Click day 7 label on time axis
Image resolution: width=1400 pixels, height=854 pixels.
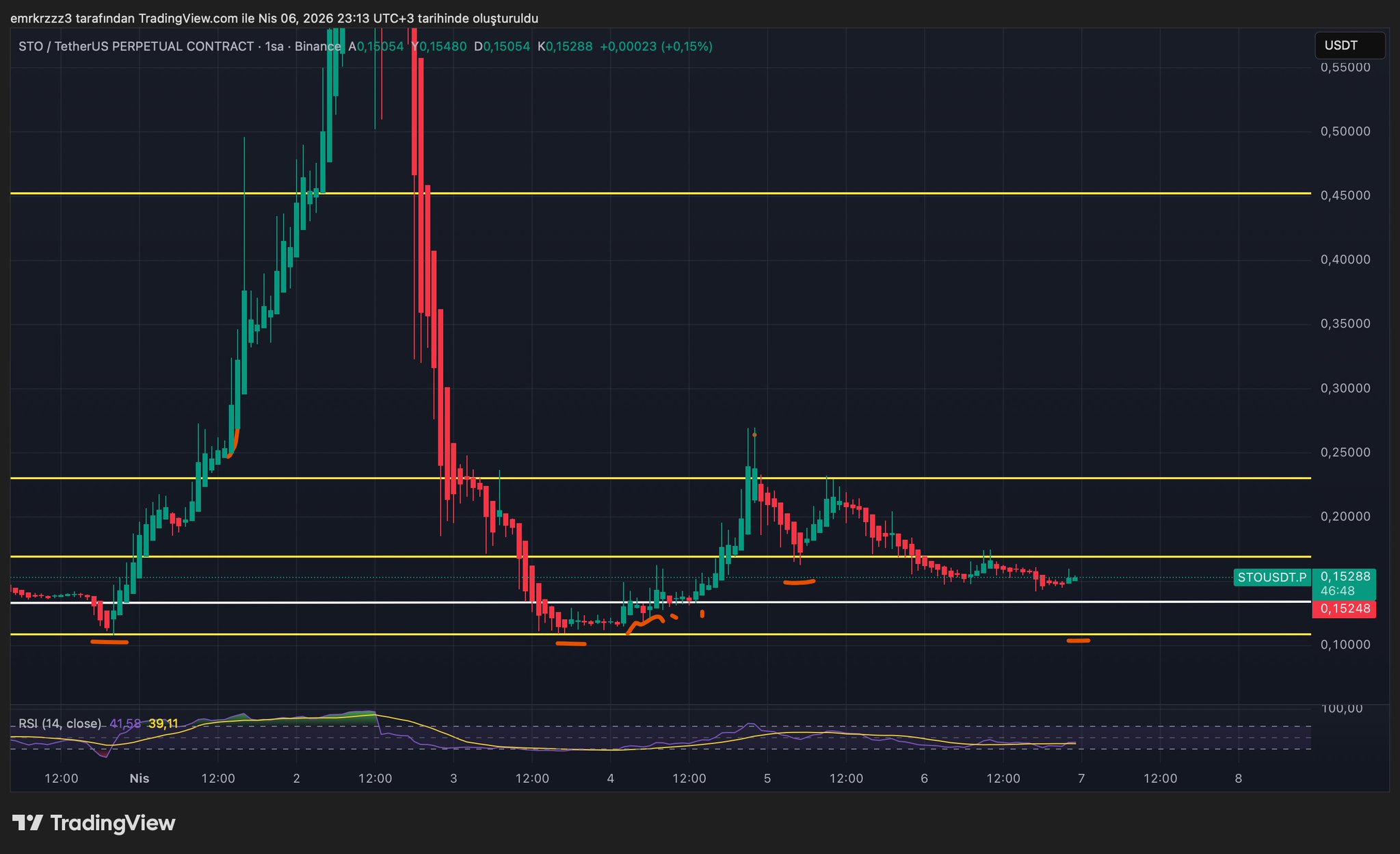1081,778
